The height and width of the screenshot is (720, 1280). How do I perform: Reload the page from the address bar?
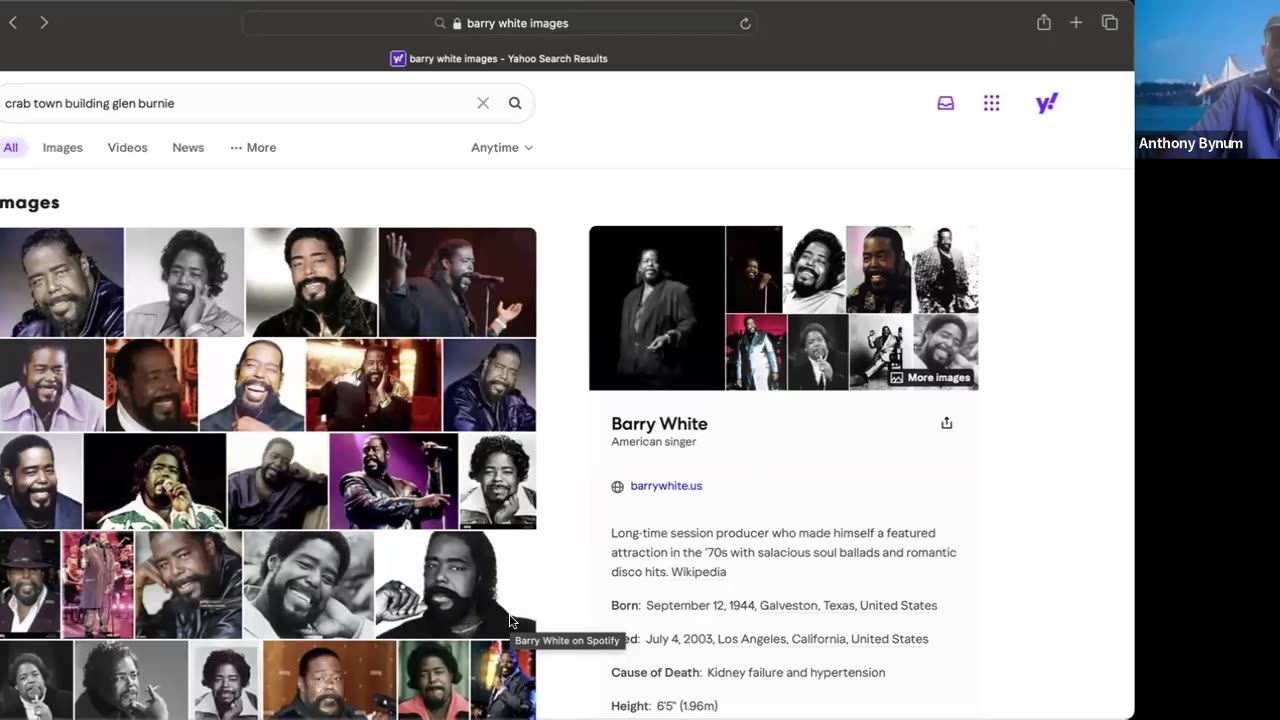click(745, 23)
